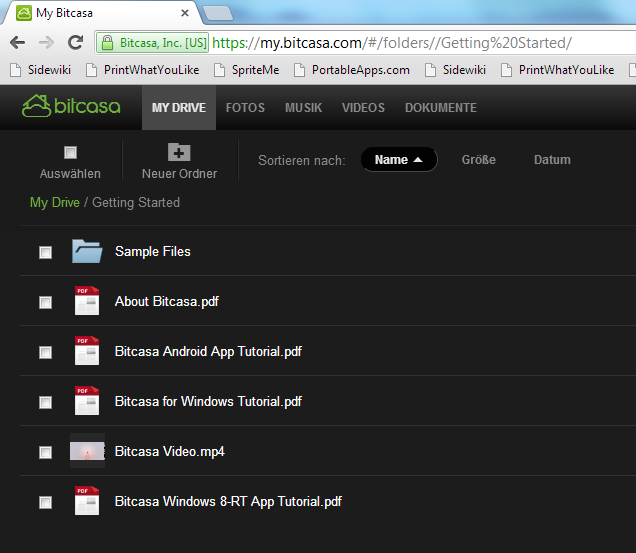The image size is (636, 553).
Task: Switch to DOKUMENTE tab
Action: click(x=440, y=108)
